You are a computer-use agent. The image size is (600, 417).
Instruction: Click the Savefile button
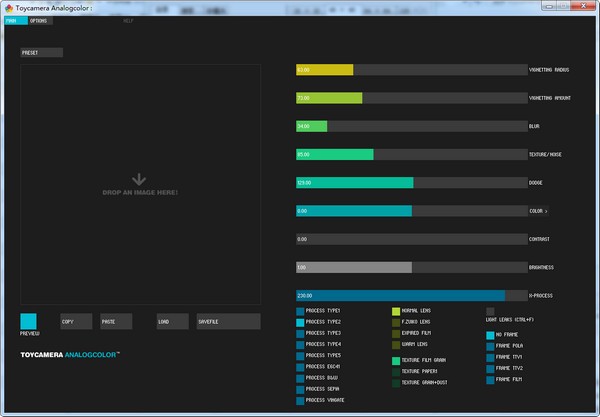pyautogui.click(x=228, y=321)
